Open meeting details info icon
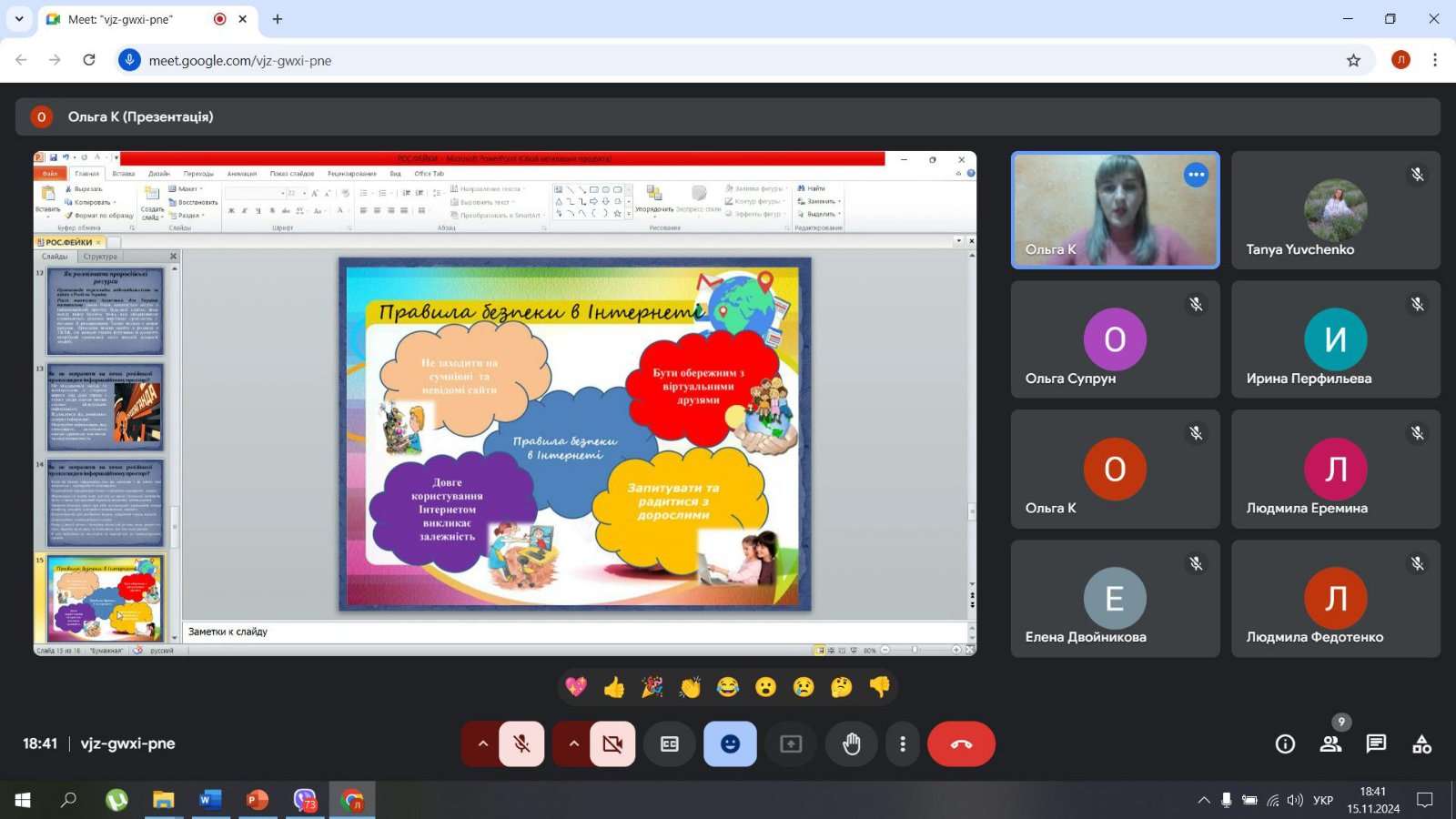The width and height of the screenshot is (1456, 819). pyautogui.click(x=1285, y=744)
